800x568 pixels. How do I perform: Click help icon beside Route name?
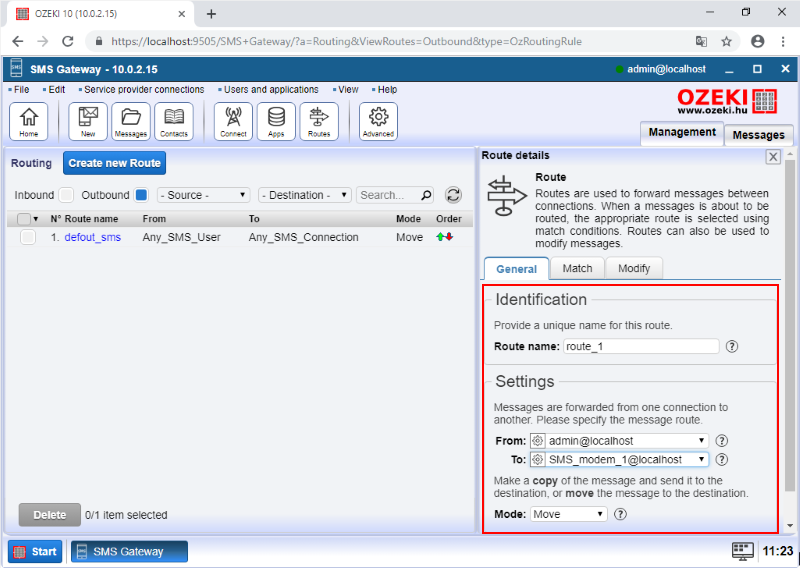tap(732, 347)
